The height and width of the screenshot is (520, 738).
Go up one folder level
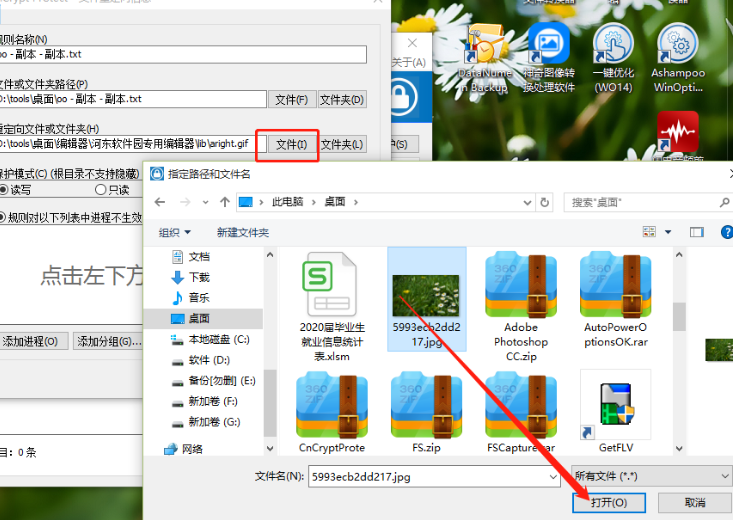225,202
